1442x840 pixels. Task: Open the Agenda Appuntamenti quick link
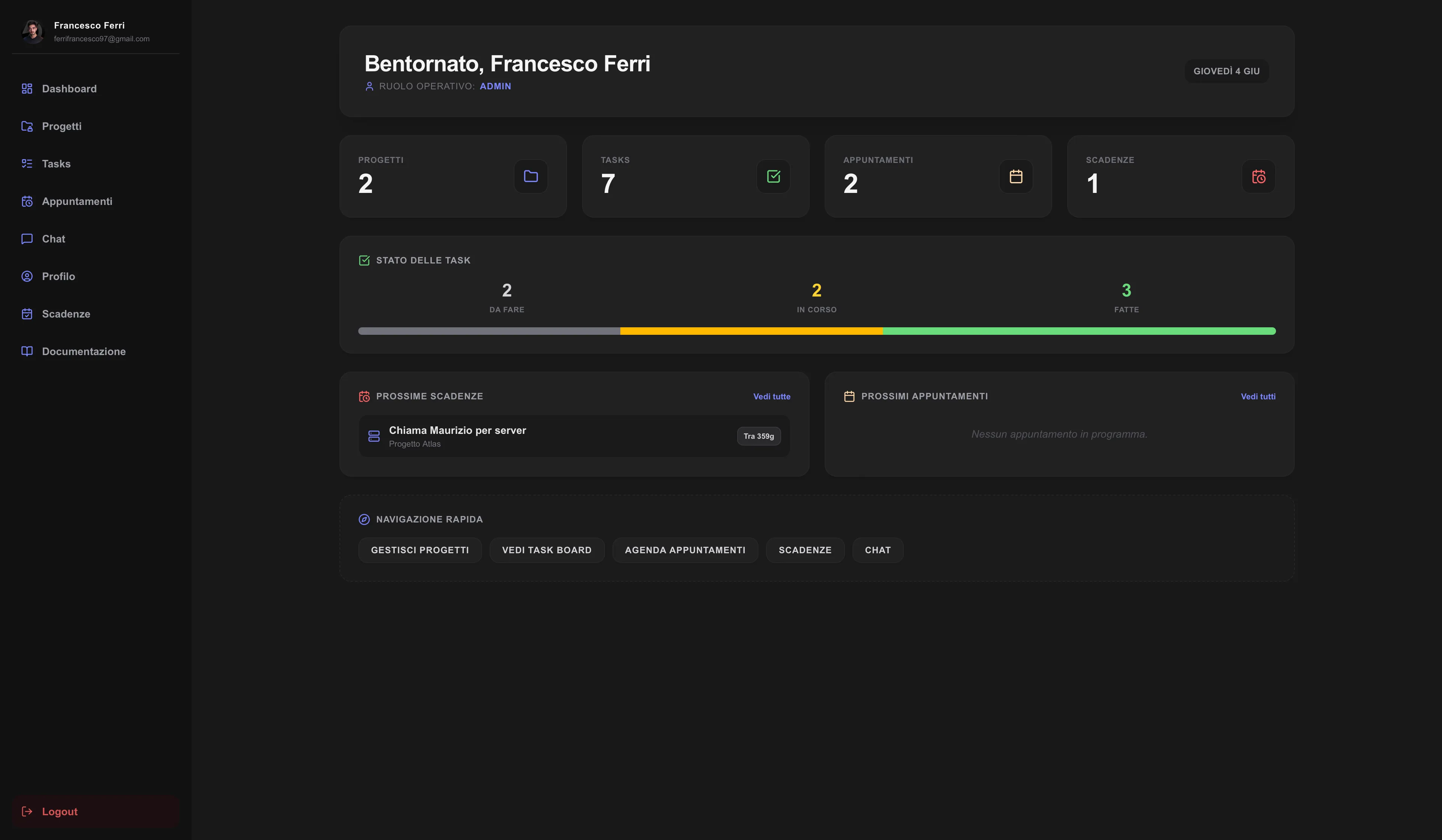point(685,550)
